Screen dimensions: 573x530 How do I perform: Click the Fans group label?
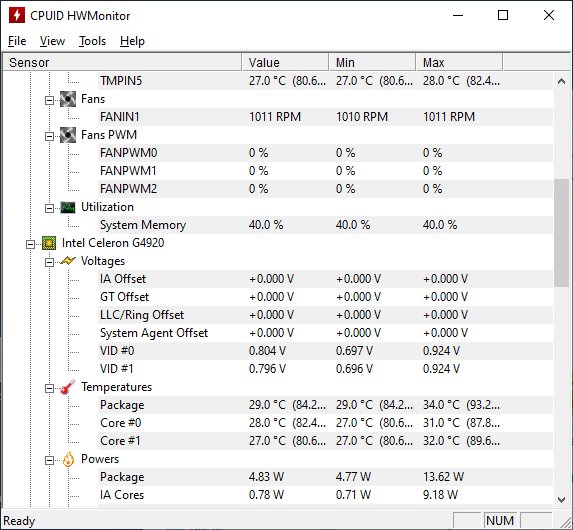point(93,99)
